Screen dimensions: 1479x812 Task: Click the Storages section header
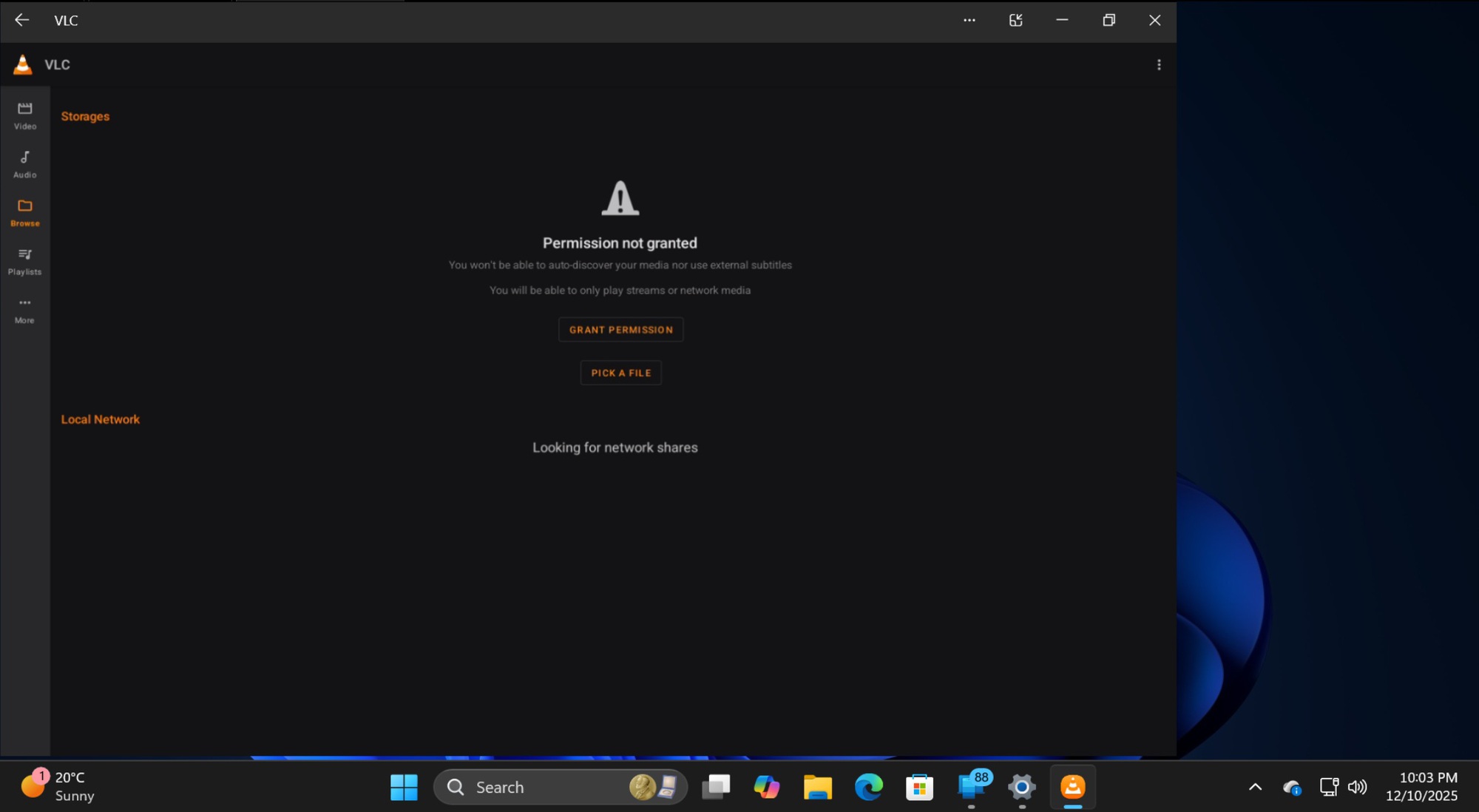click(x=85, y=116)
